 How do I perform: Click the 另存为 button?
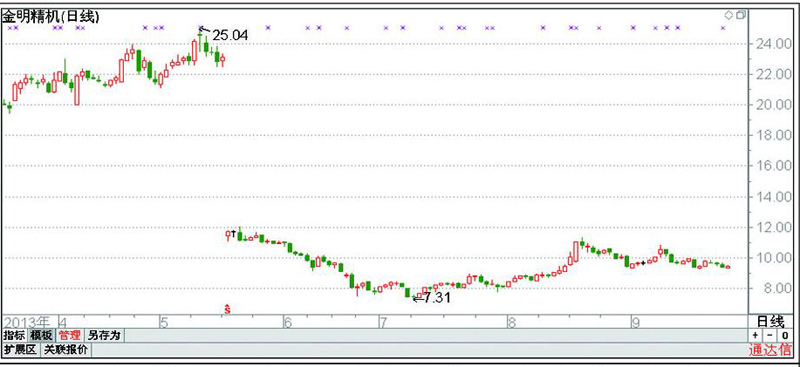pos(104,335)
